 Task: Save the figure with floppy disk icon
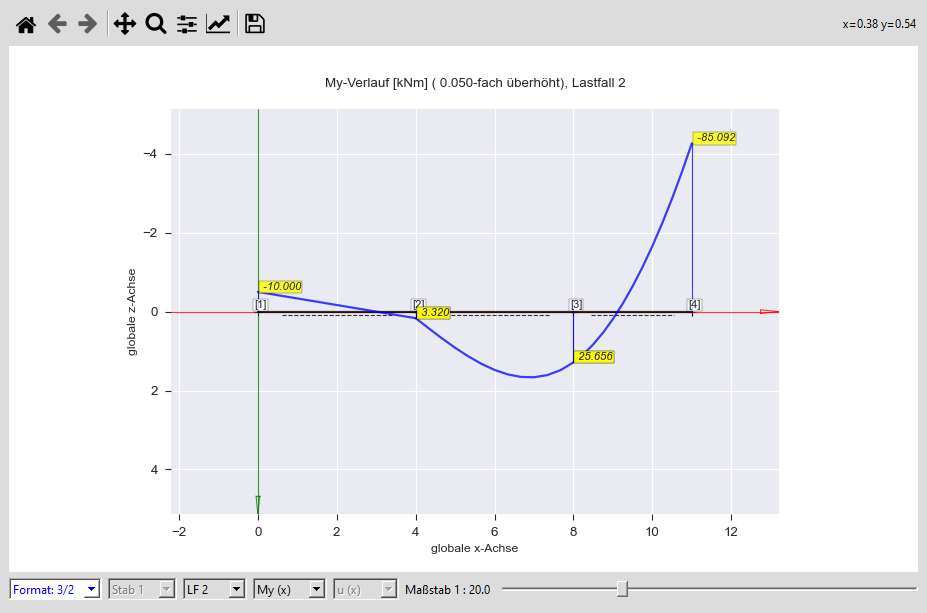tap(255, 24)
